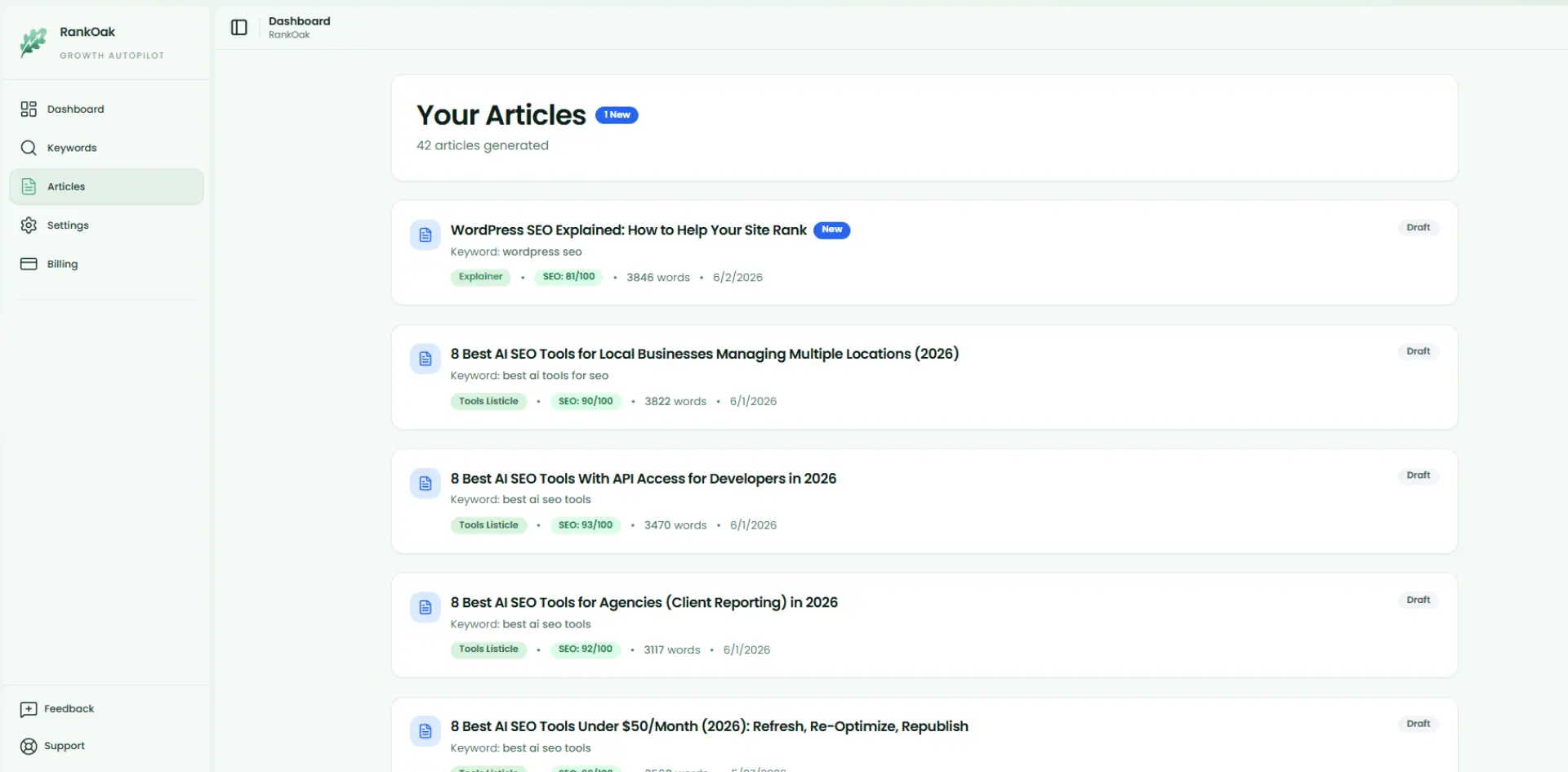
Task: Open AI SEO Tools for Agencies article
Action: 644,603
